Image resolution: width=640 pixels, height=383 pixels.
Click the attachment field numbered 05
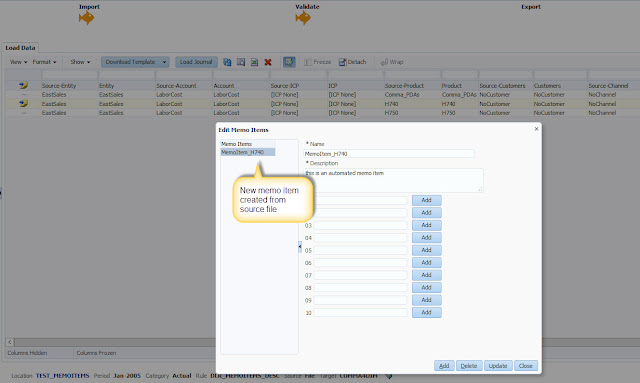360,250
